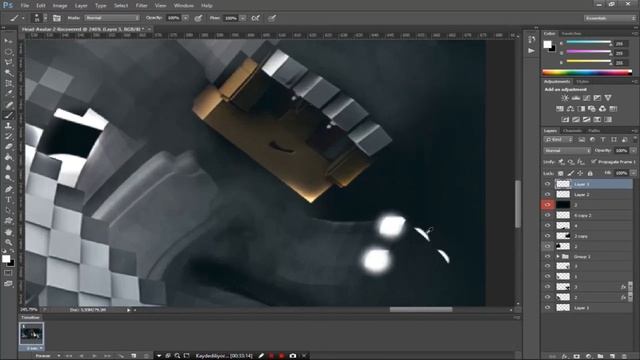Screen dimensions: 640x360
Task: Expand the Group 1 folder arrow
Action: tap(558, 256)
